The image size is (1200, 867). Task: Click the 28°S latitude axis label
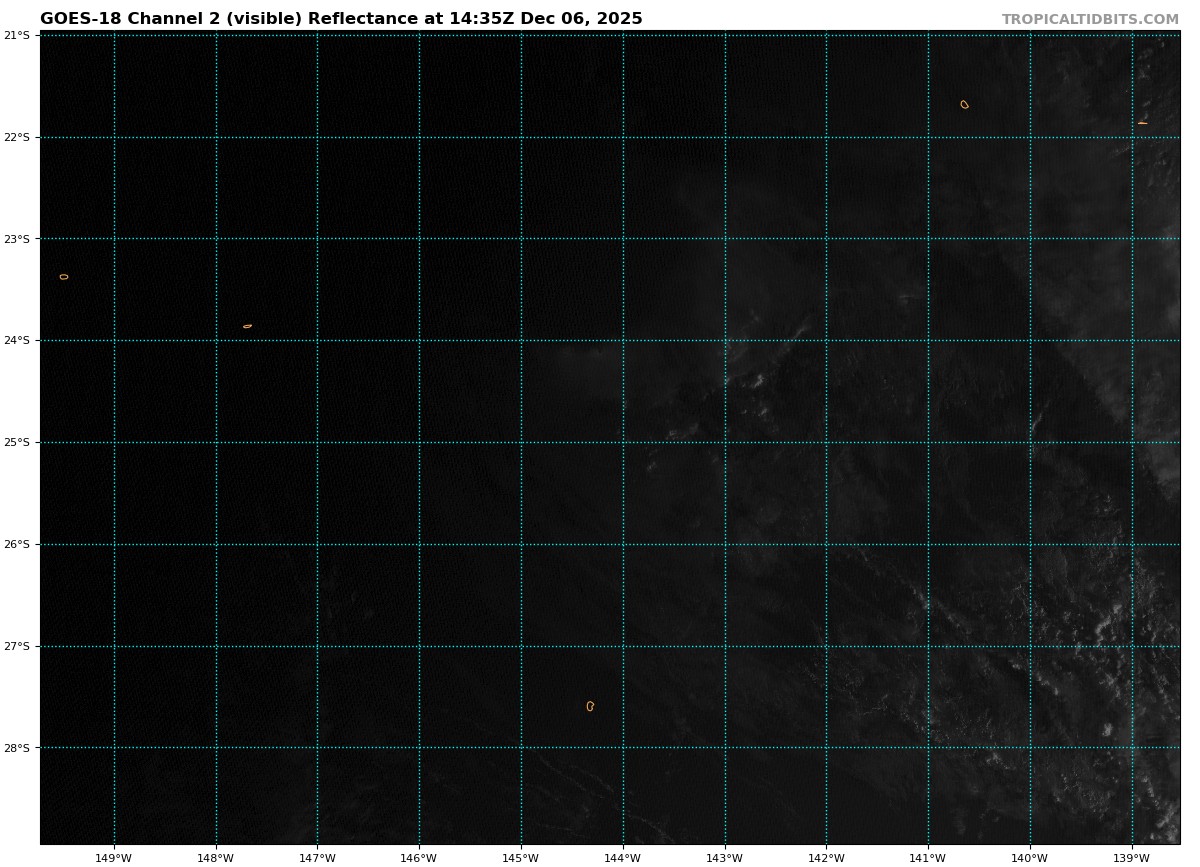(x=17, y=748)
